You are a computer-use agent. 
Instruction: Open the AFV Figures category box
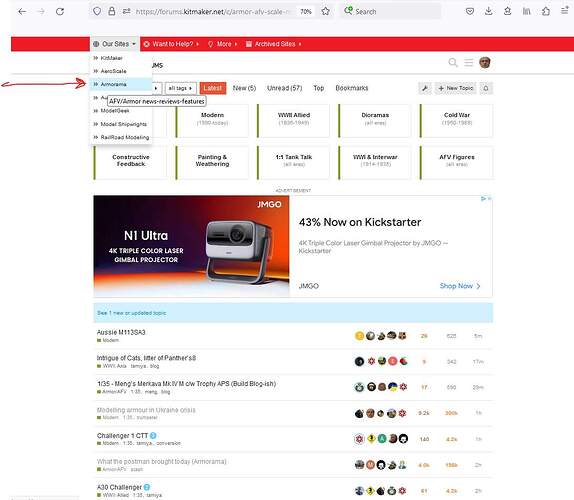coord(456,163)
